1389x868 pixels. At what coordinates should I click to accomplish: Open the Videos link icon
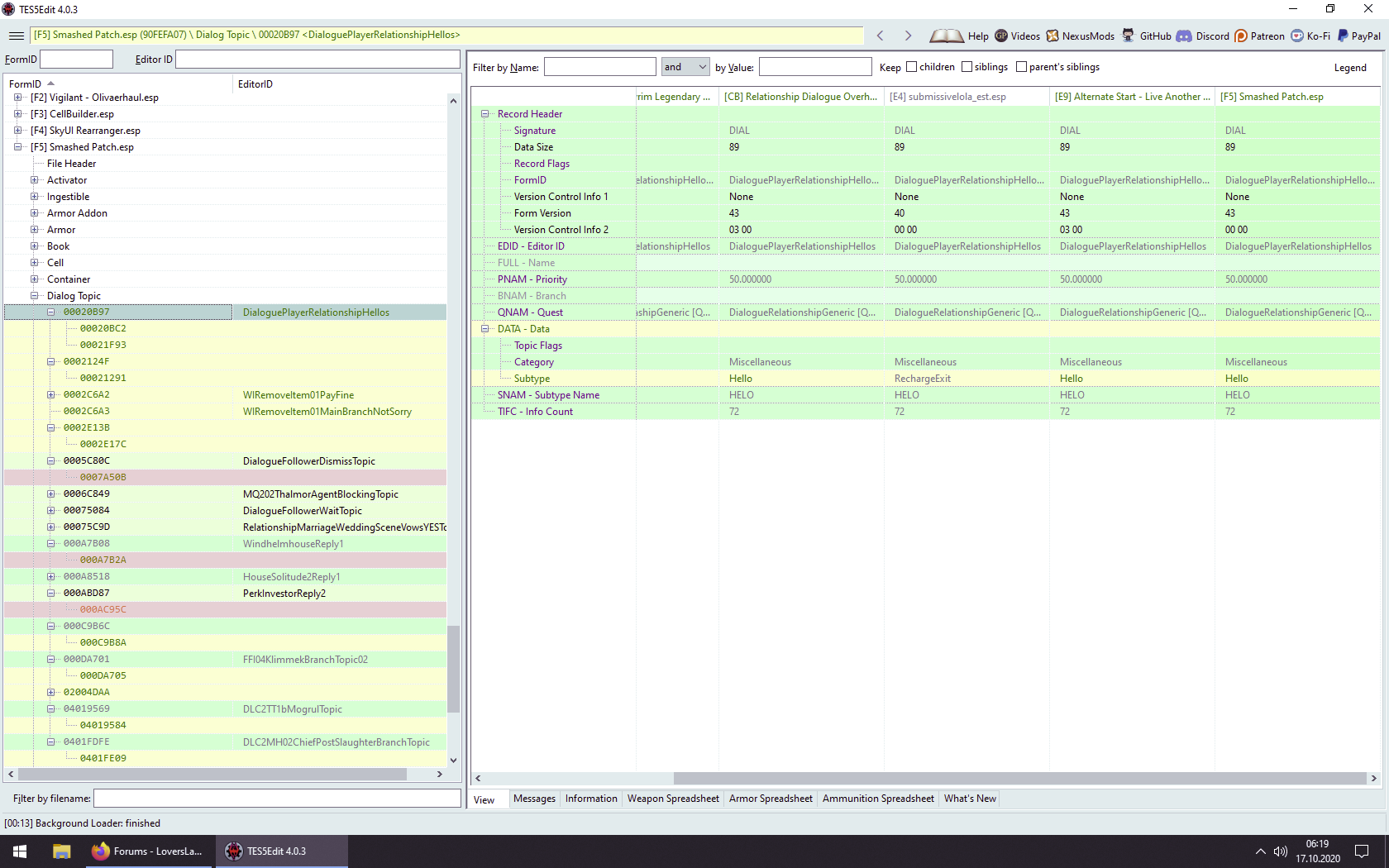point(1001,36)
